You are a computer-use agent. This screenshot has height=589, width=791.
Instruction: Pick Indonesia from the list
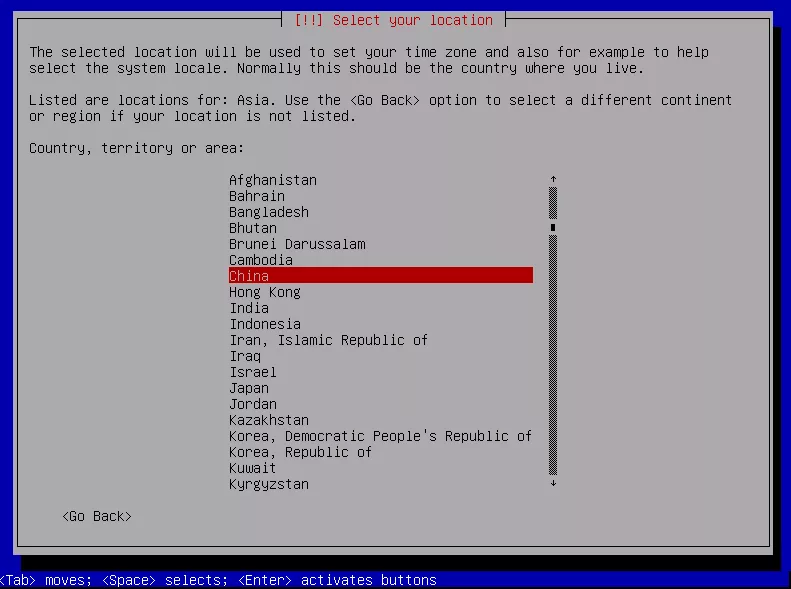tap(265, 324)
